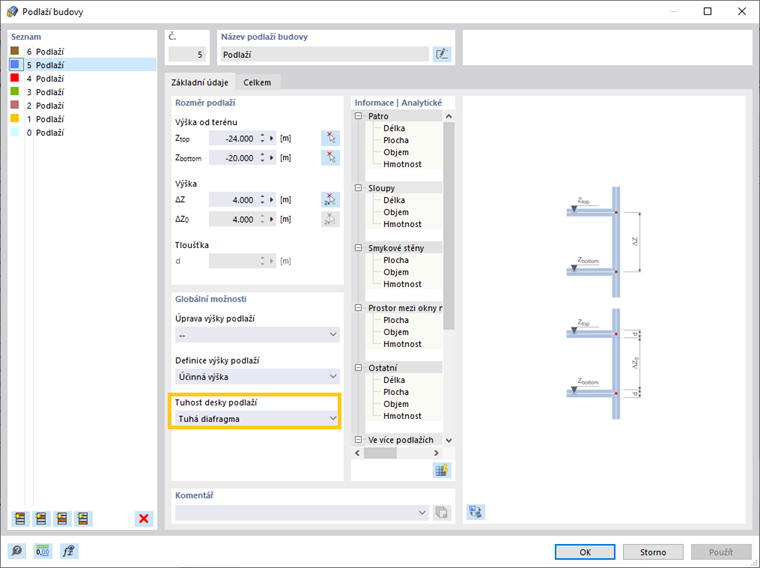Open the search magnifier tool at bottom left

click(16, 551)
